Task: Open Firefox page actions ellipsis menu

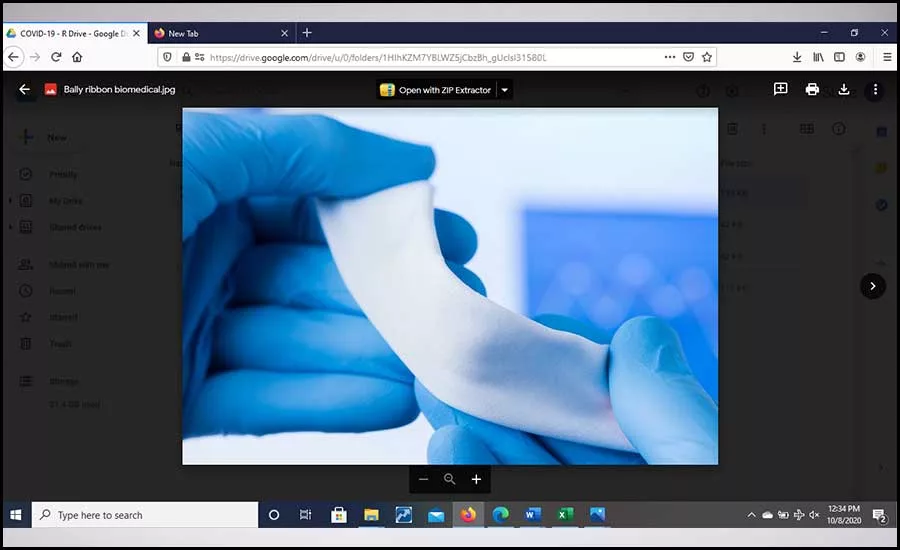Action: tap(669, 57)
